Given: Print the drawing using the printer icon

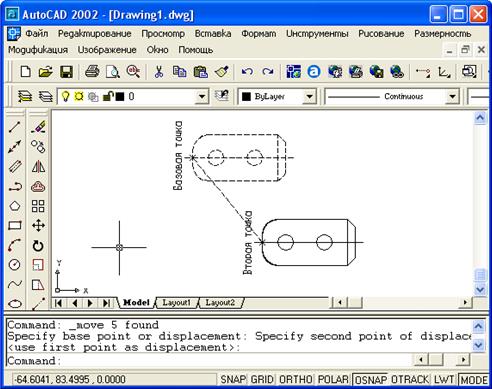Looking at the screenshot, I should (92, 72).
